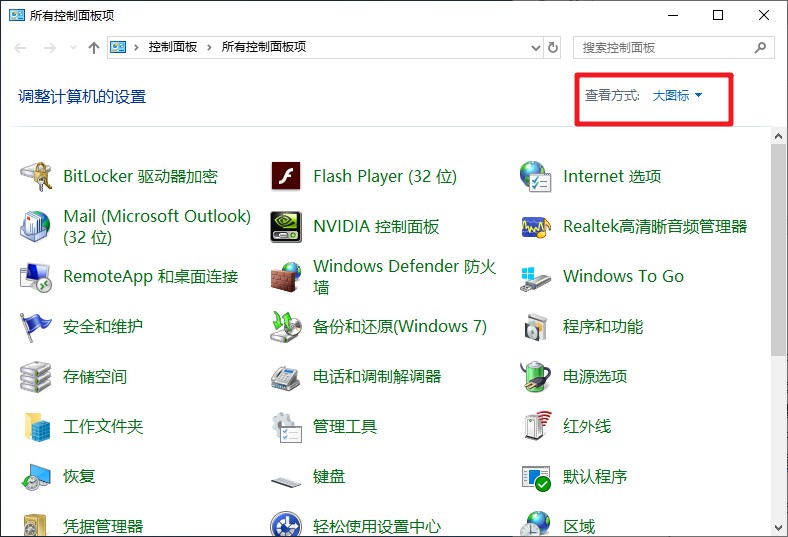
Task: Click the 所有控制面板项 breadcrumb segment
Action: pos(264,47)
